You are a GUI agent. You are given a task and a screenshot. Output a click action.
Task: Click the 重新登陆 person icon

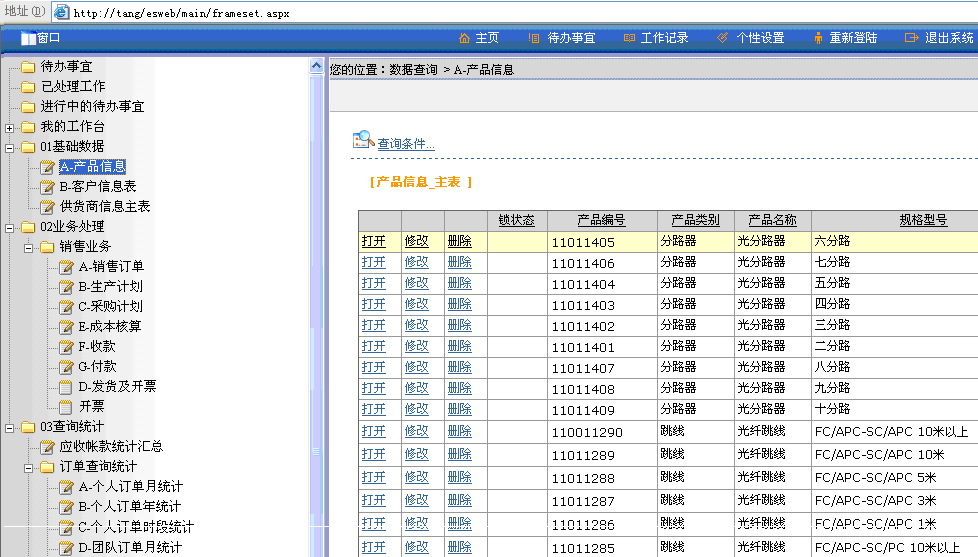pyautogui.click(x=818, y=38)
